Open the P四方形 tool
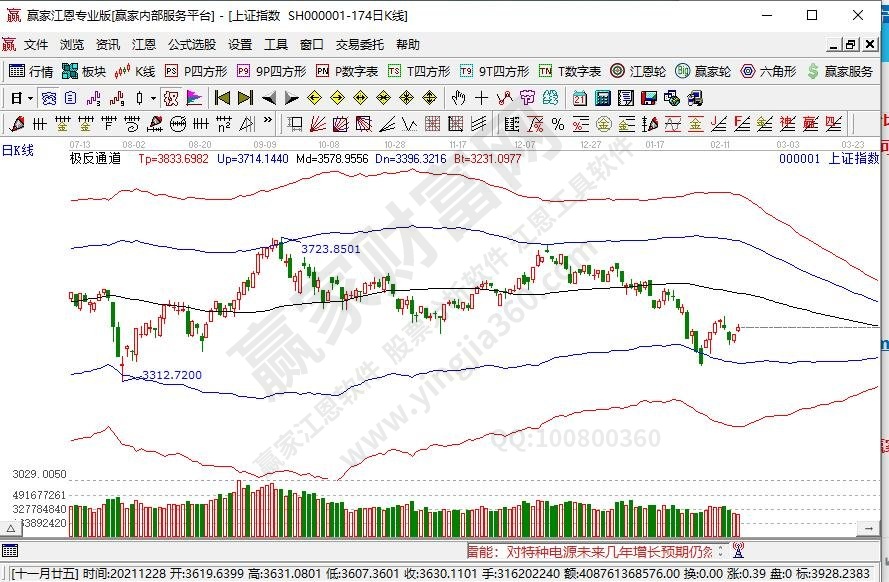Viewport: 889px width, 582px height. 196,71
